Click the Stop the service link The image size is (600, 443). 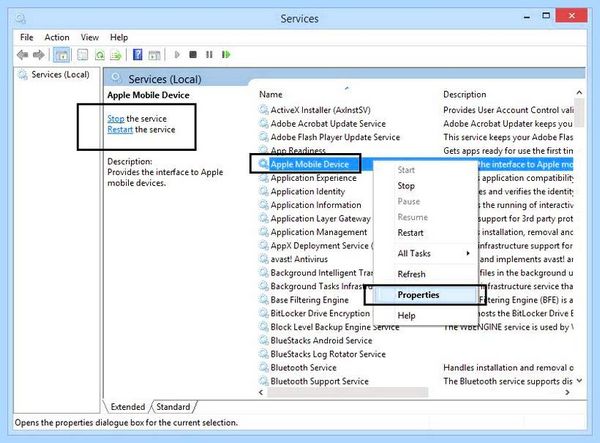[x=116, y=119]
